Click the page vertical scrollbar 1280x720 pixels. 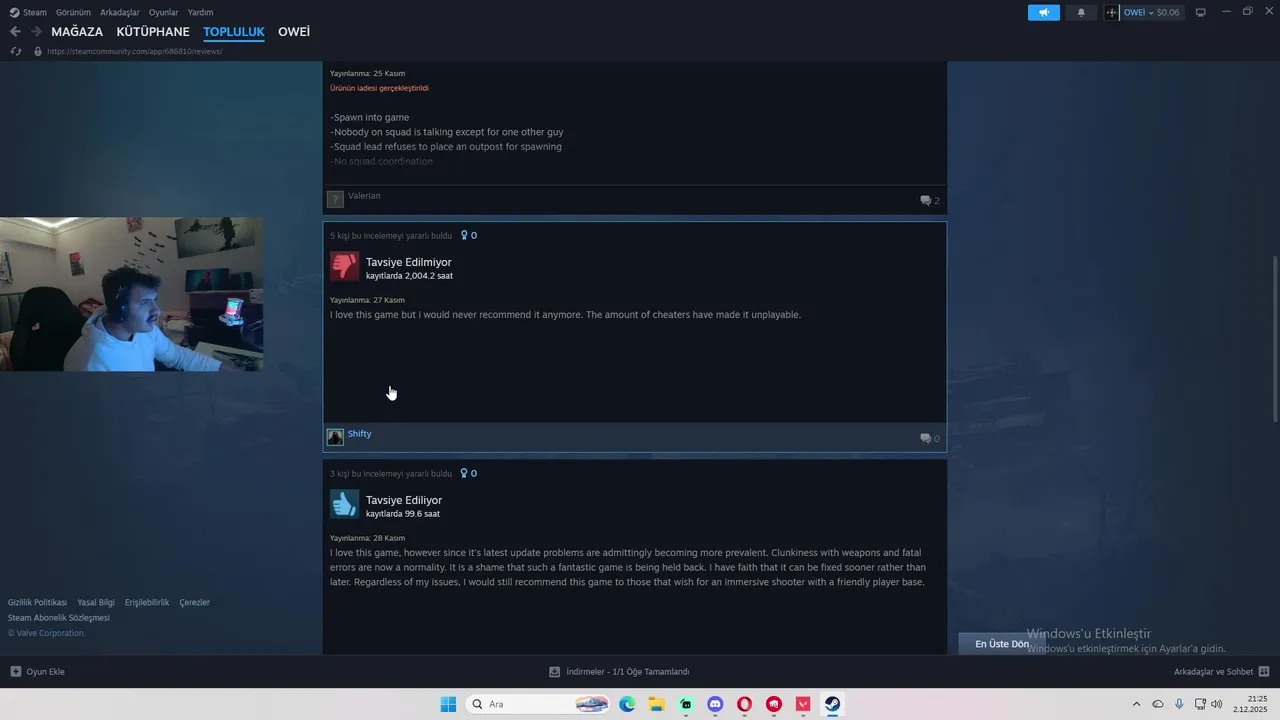(x=1274, y=339)
